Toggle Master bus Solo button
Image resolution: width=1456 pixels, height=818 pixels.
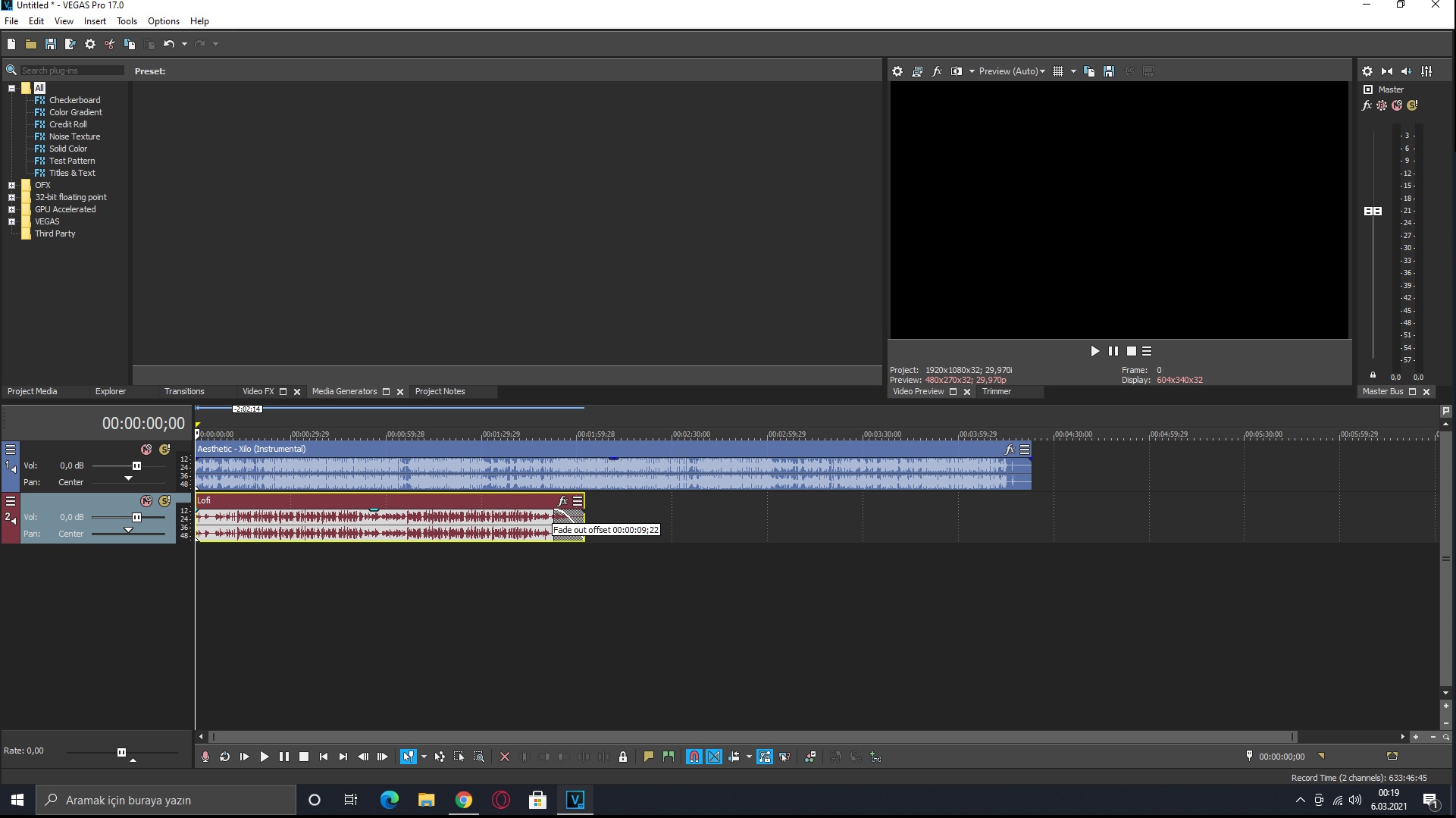tap(1412, 105)
